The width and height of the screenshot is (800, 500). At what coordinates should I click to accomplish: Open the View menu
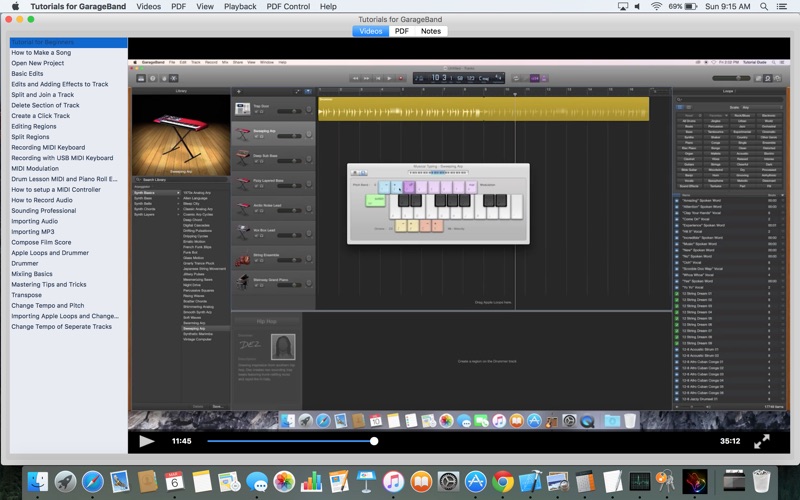click(x=205, y=7)
